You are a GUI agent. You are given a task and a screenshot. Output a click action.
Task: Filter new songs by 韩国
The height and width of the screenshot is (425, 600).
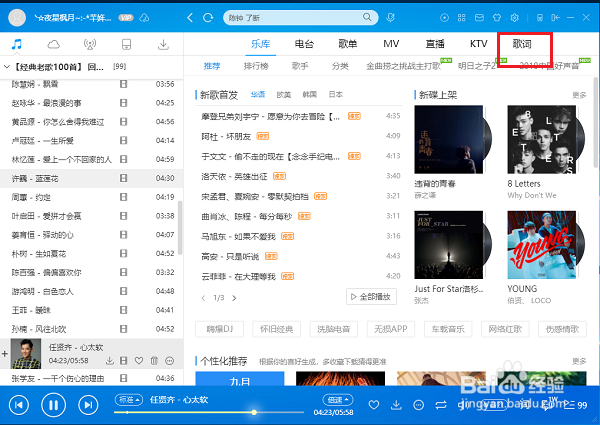pos(310,94)
